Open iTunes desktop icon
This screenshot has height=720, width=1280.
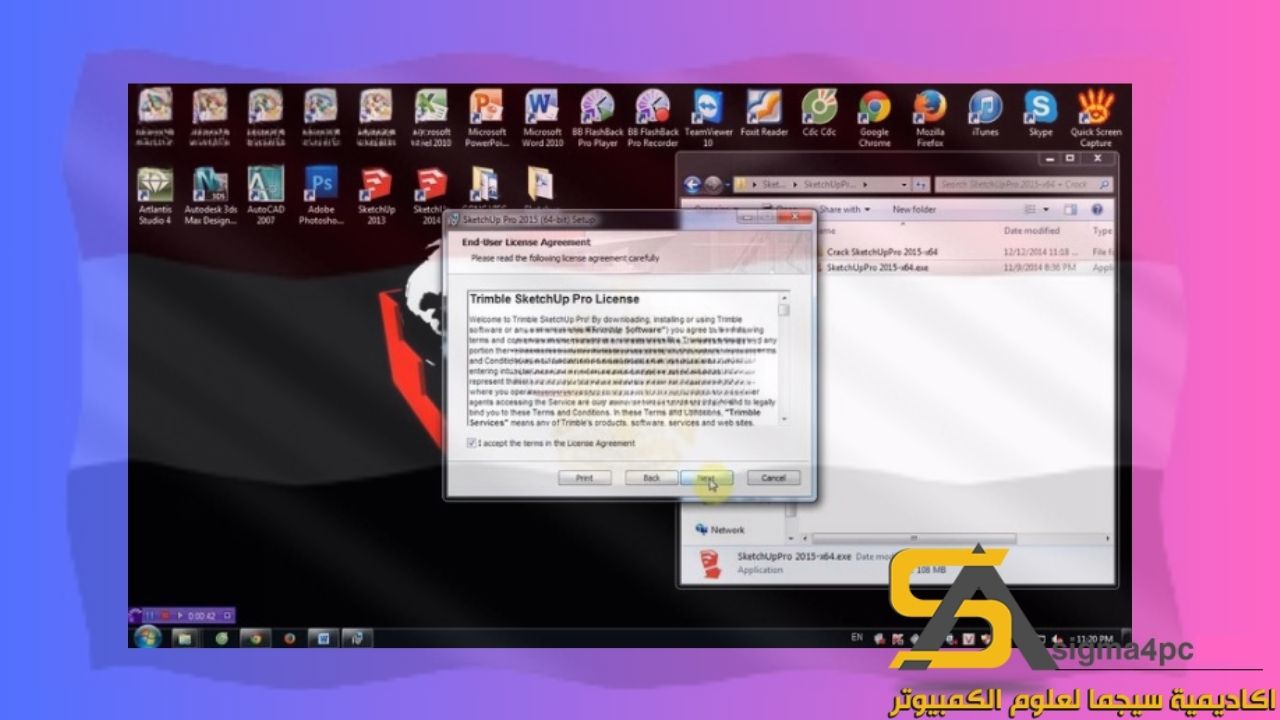[985, 113]
